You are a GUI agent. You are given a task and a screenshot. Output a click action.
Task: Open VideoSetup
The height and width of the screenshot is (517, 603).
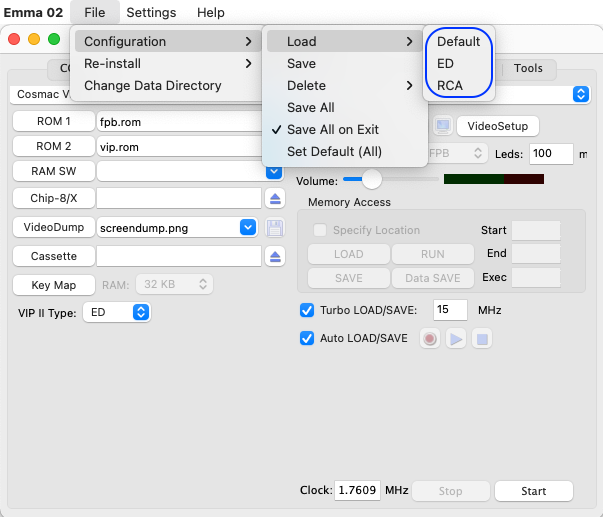tap(498, 126)
